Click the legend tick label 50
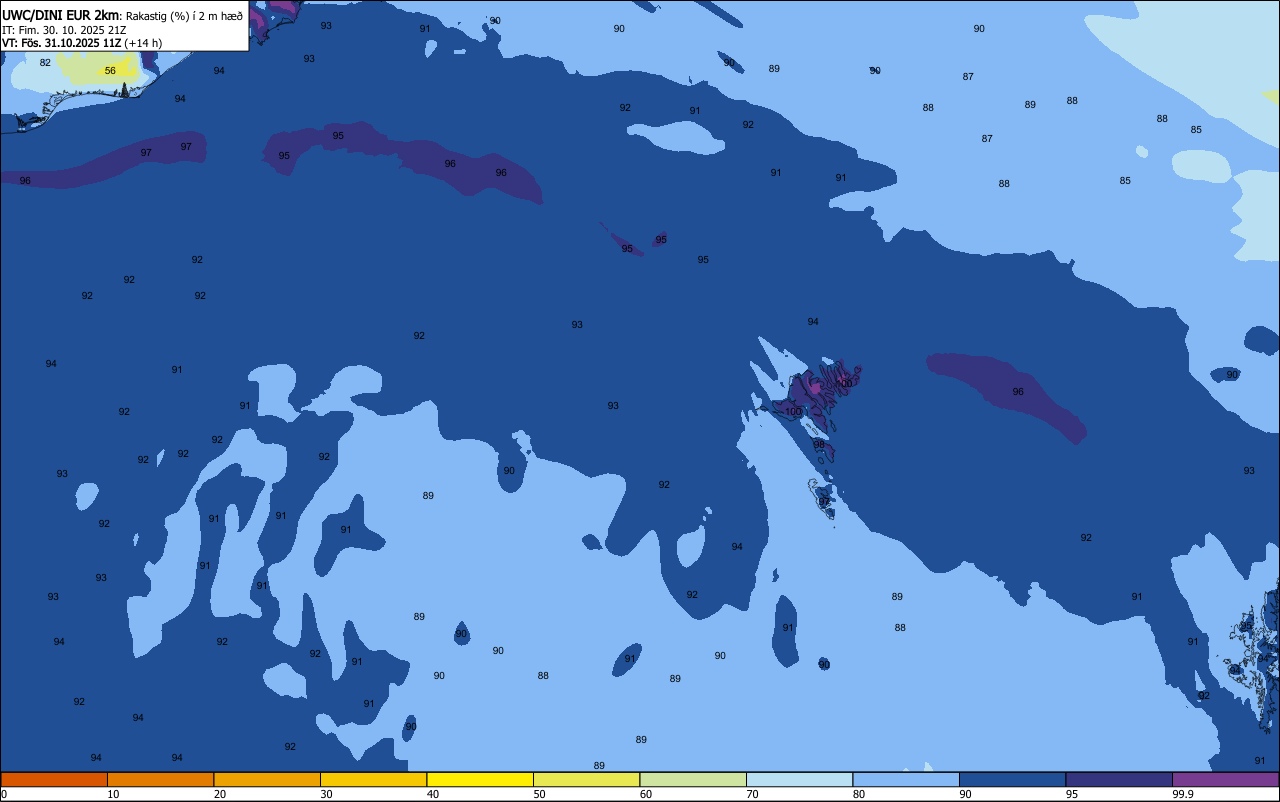The height and width of the screenshot is (802, 1280). (539, 794)
